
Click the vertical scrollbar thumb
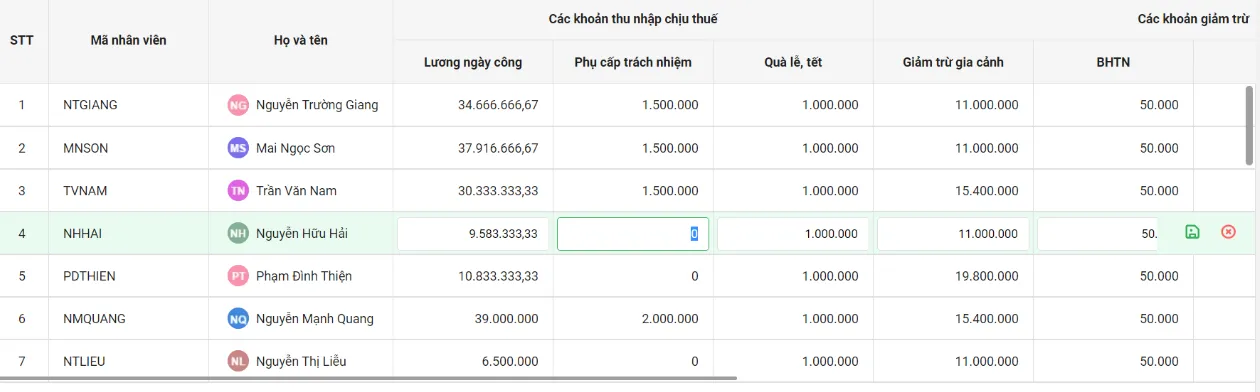point(1249,125)
